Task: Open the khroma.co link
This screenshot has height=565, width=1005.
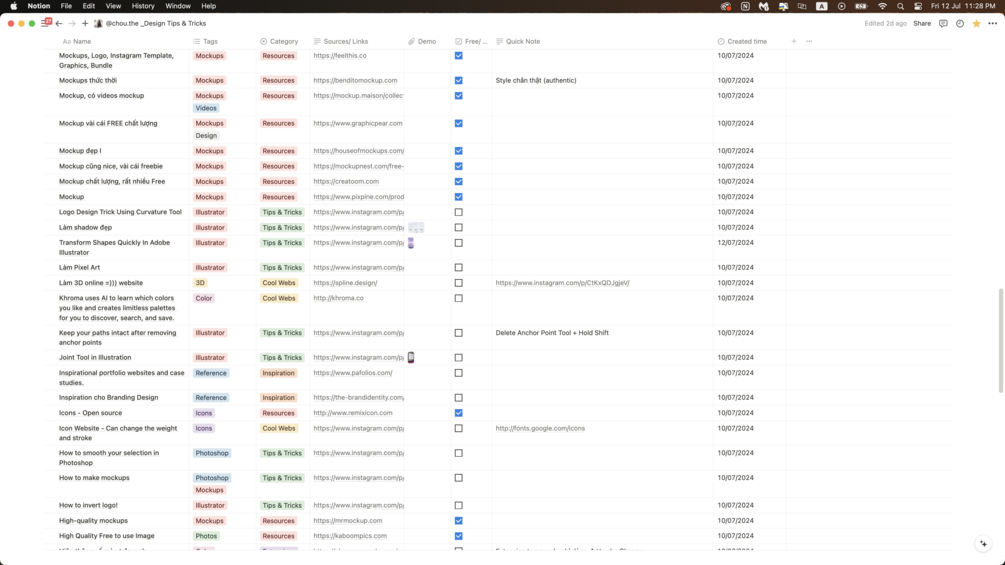Action: (338, 299)
